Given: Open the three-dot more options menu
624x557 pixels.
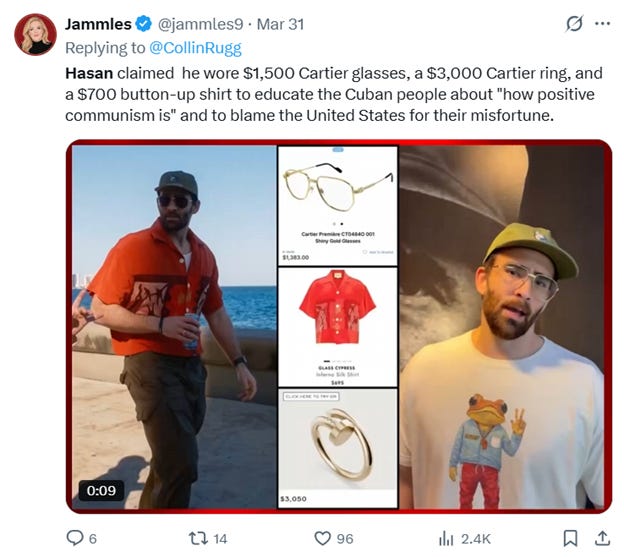Looking at the screenshot, I should click(603, 23).
